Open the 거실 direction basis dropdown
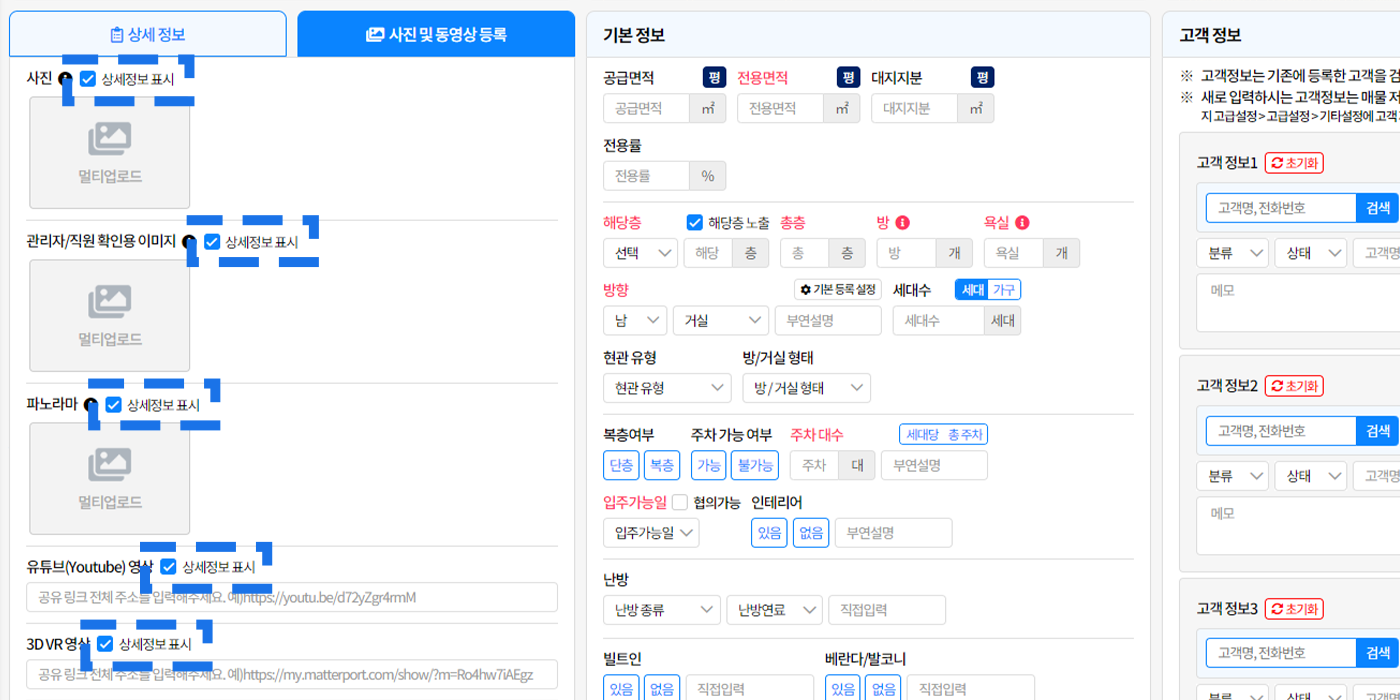Image resolution: width=1400 pixels, height=700 pixels. 721,320
